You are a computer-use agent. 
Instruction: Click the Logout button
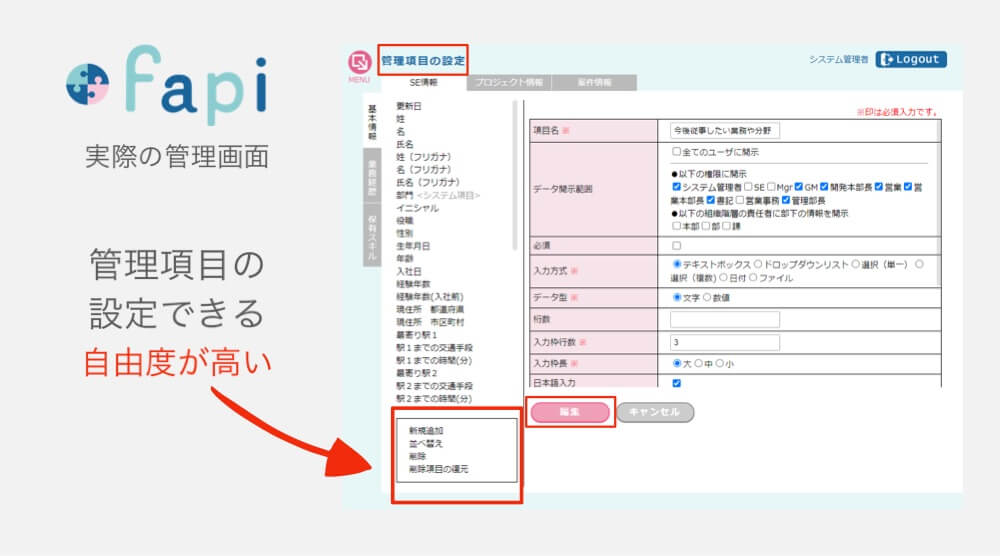click(910, 59)
